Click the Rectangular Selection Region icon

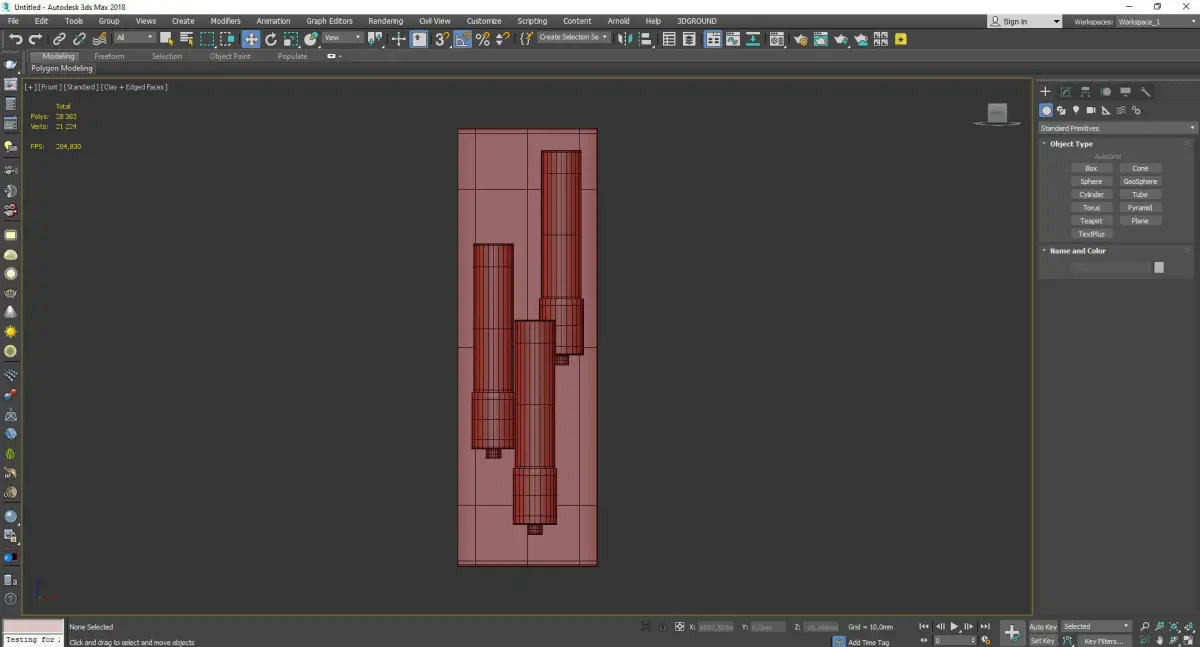pyautogui.click(x=207, y=39)
